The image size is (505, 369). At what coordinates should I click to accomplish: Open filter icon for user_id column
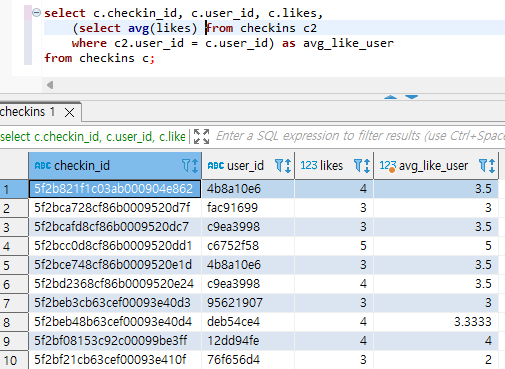(x=278, y=165)
